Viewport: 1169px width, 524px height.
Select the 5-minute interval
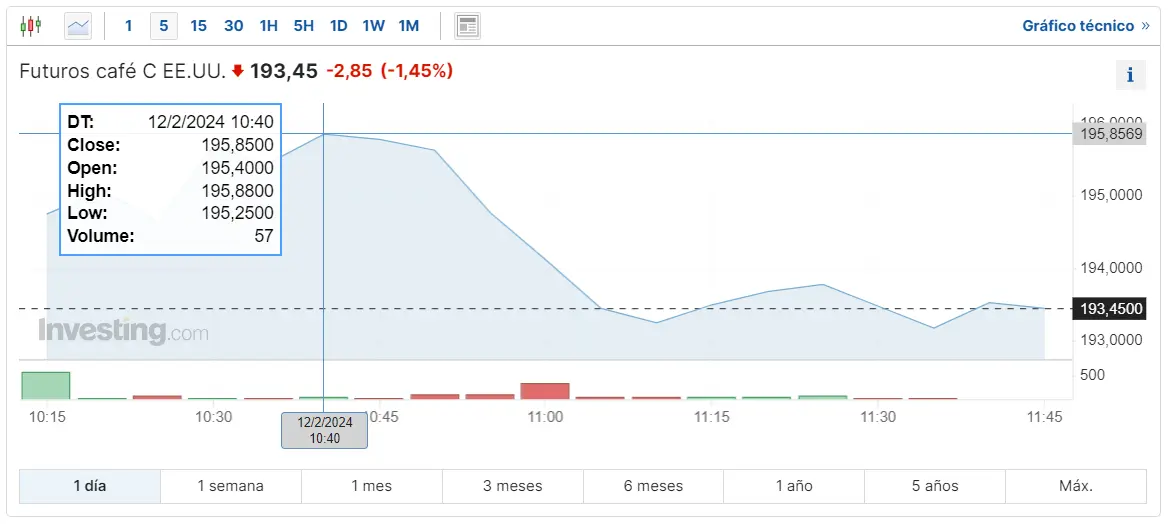tap(163, 26)
